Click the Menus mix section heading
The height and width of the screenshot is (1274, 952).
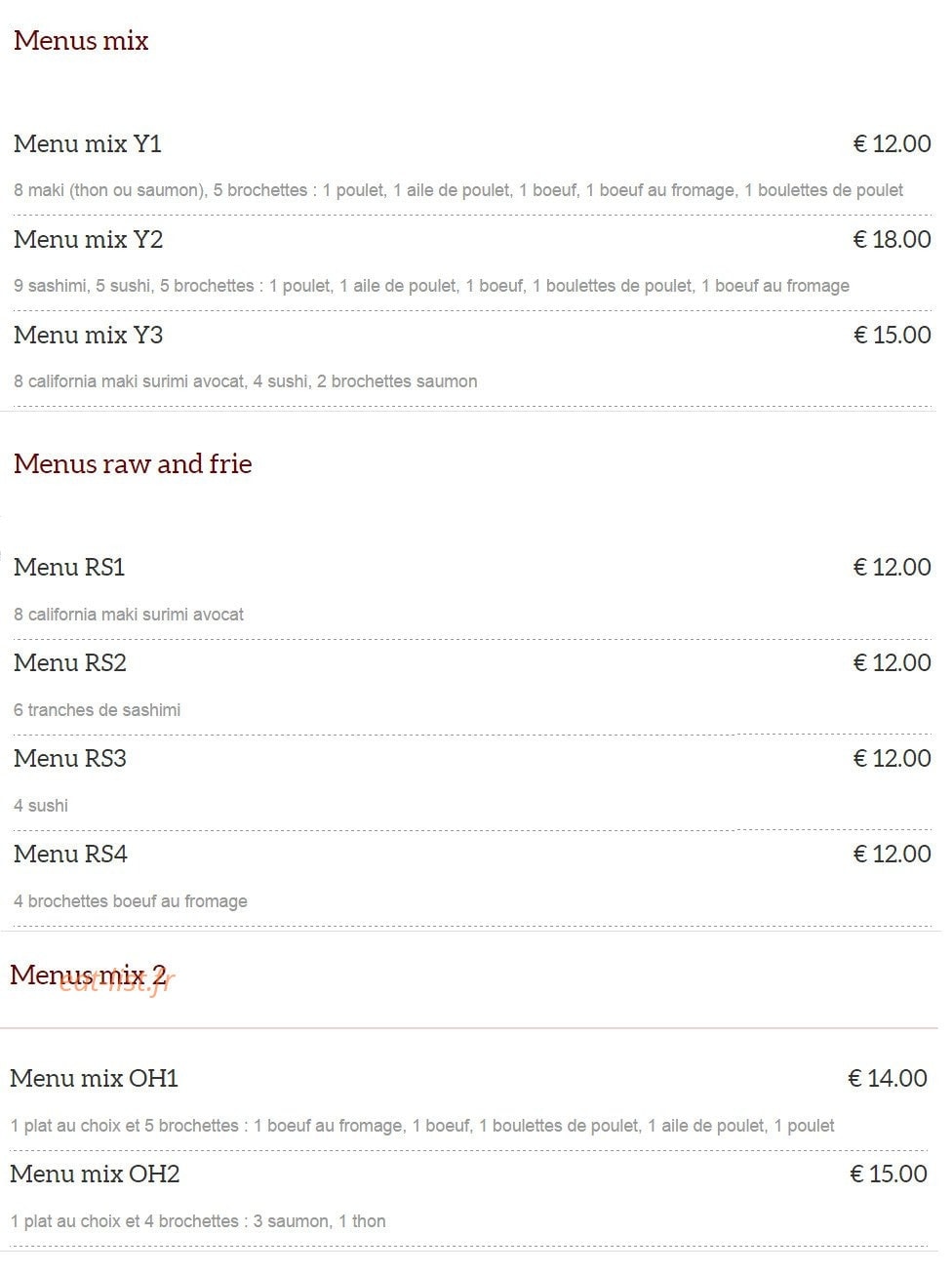click(x=81, y=41)
